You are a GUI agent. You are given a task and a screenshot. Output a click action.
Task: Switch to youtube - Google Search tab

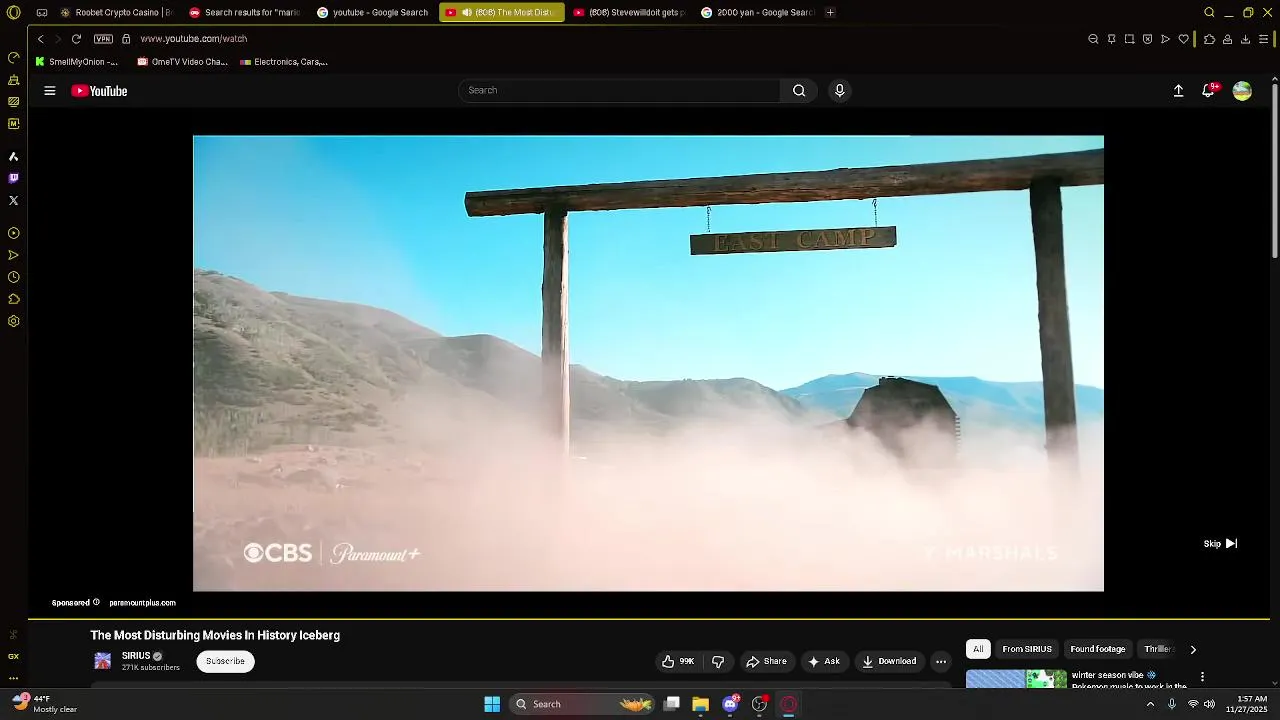(x=373, y=12)
